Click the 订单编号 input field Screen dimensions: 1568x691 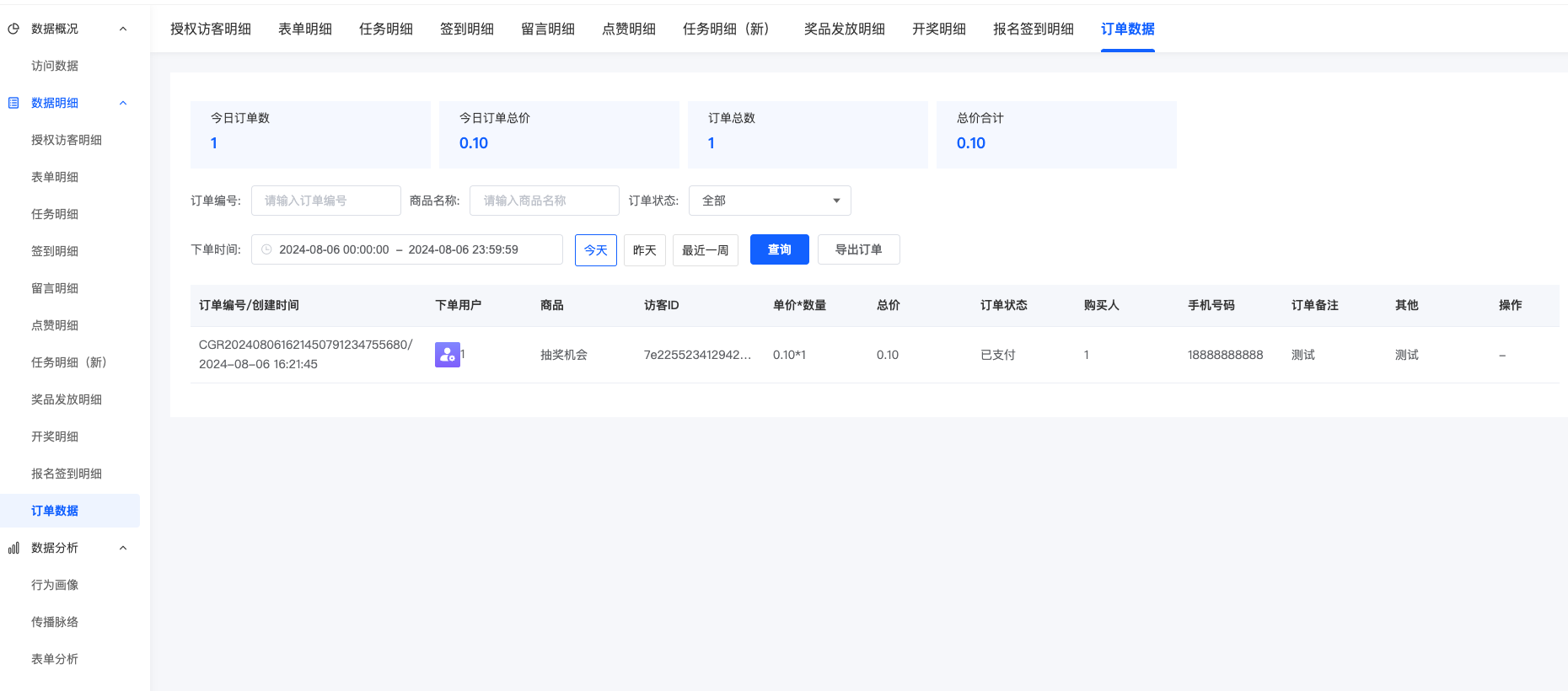tap(325, 201)
